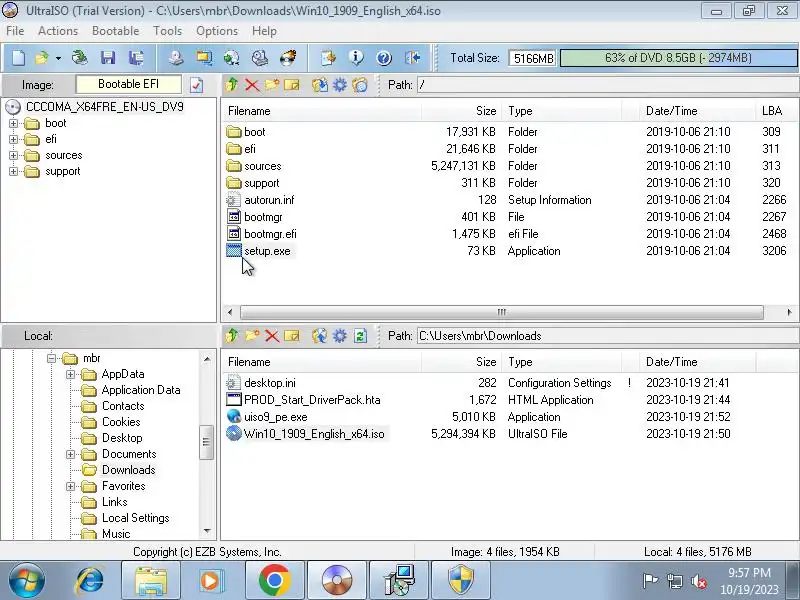
Task: Click the gear icon in Local pane toolbar
Action: click(x=340, y=336)
